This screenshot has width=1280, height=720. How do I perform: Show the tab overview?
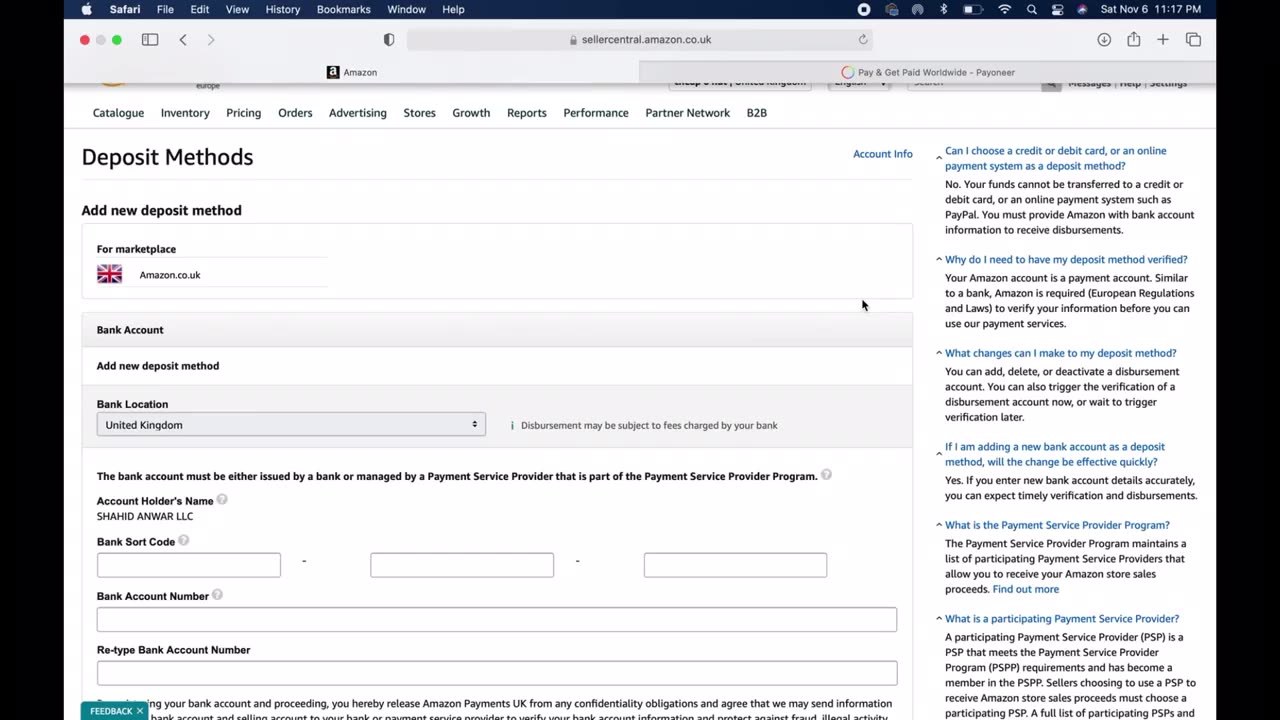tap(1193, 39)
